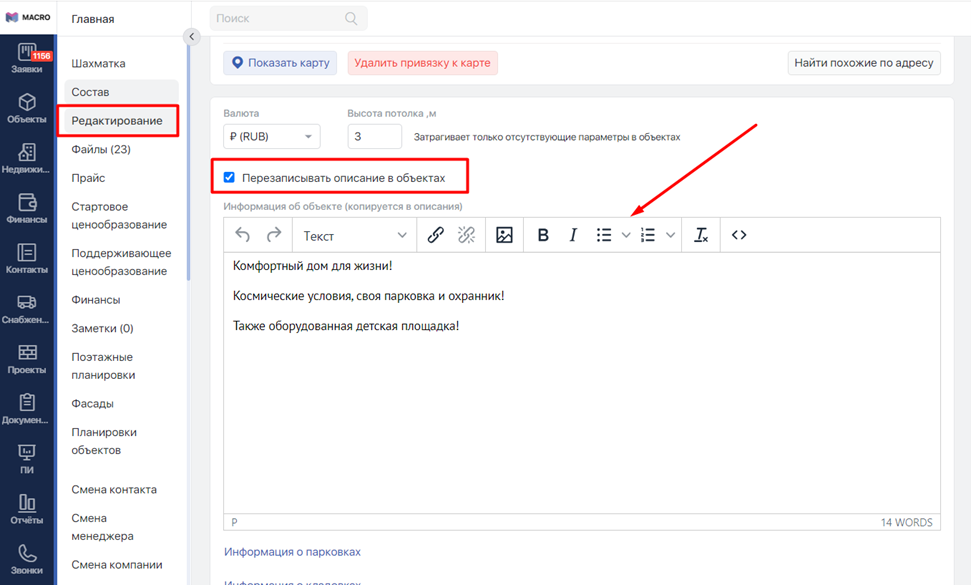Insert an image using the image icon
971x585 pixels.
(x=504, y=235)
